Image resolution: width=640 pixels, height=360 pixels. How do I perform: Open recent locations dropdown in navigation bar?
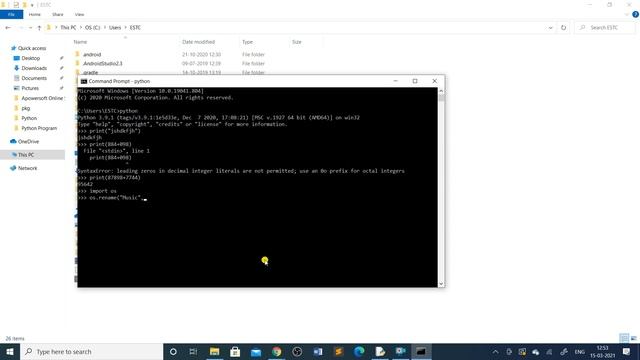click(x=30, y=28)
